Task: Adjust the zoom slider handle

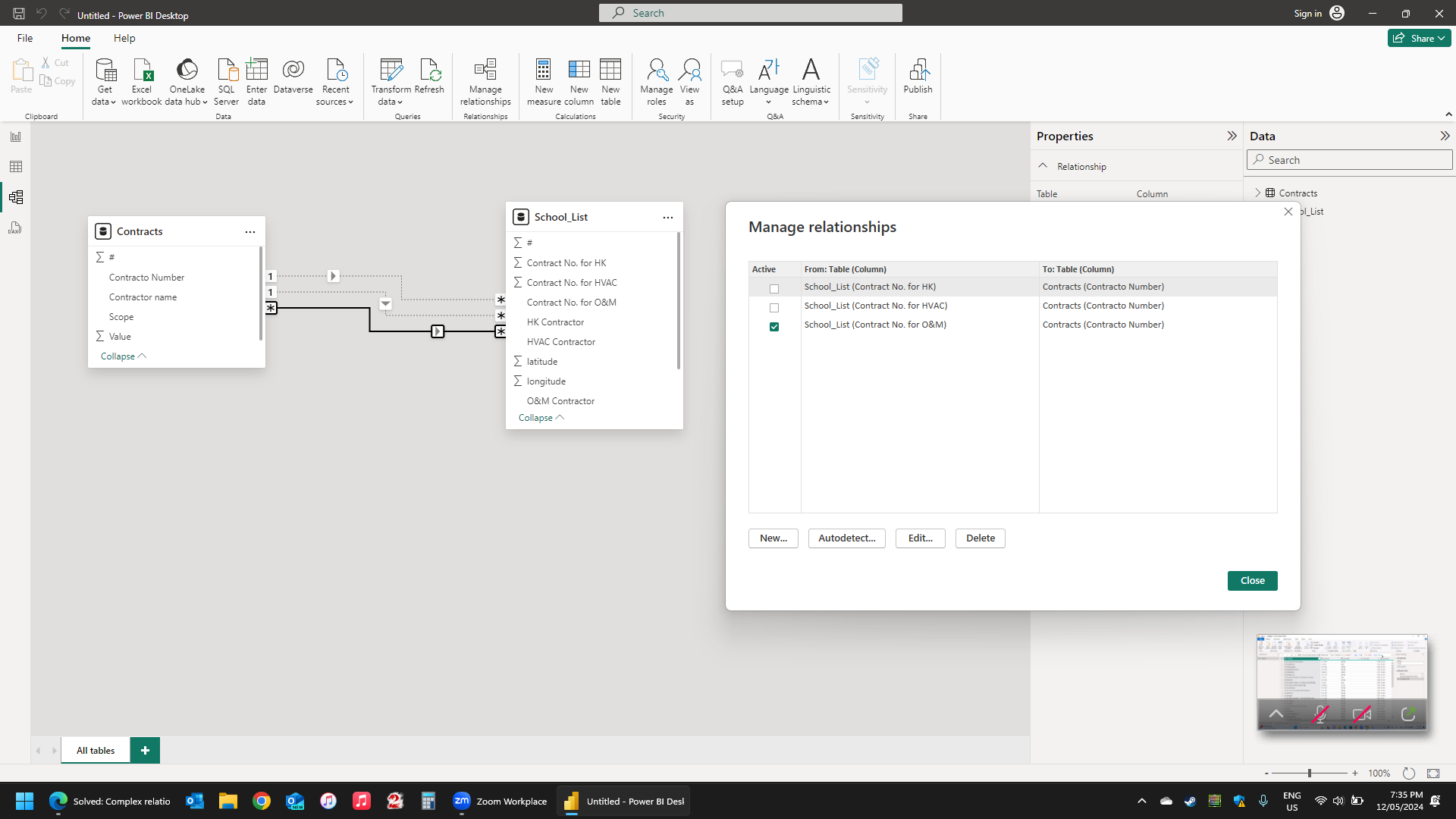Action: [x=1309, y=773]
